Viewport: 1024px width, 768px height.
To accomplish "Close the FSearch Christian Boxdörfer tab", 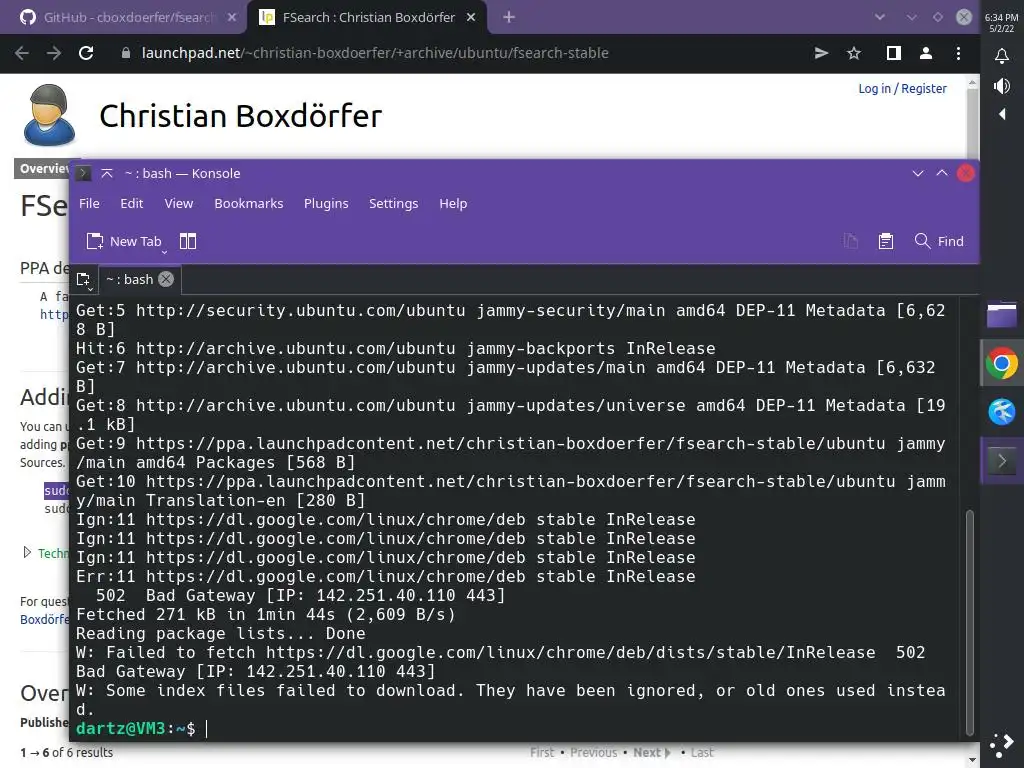I will (471, 18).
